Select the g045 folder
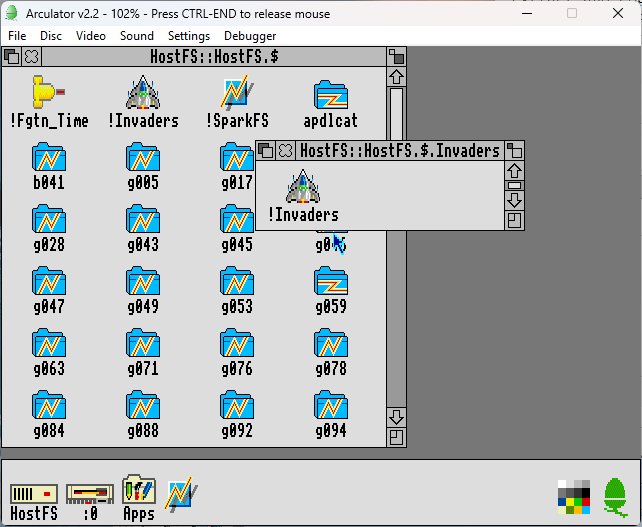642x527 pixels. [x=237, y=228]
